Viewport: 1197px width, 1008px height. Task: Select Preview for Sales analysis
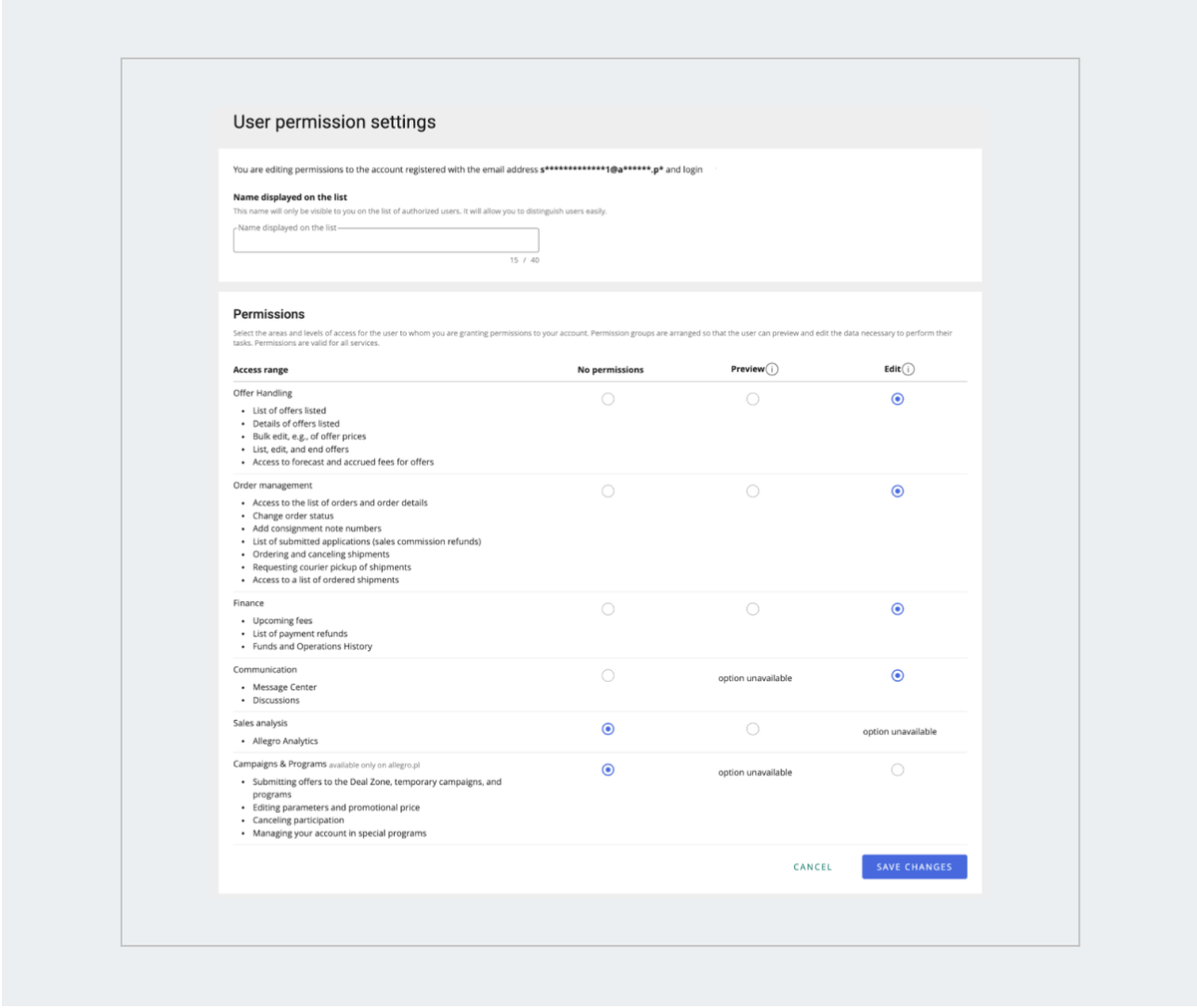pyautogui.click(x=752, y=730)
